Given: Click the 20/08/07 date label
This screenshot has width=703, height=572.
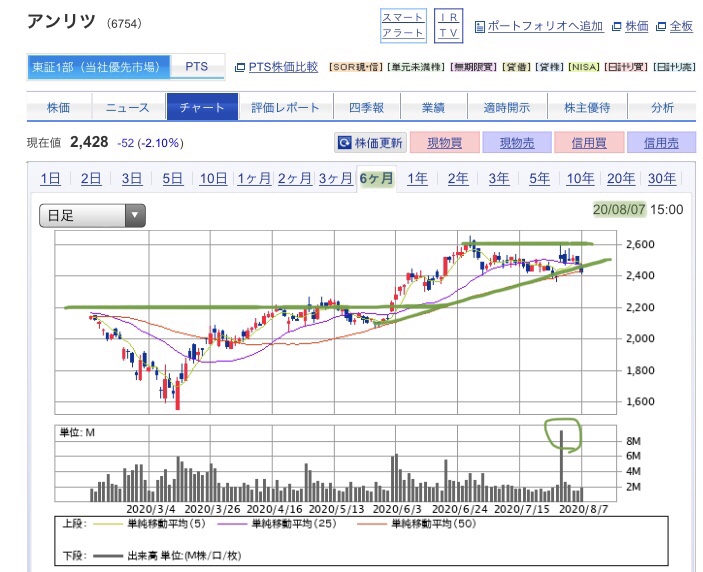Looking at the screenshot, I should [620, 209].
